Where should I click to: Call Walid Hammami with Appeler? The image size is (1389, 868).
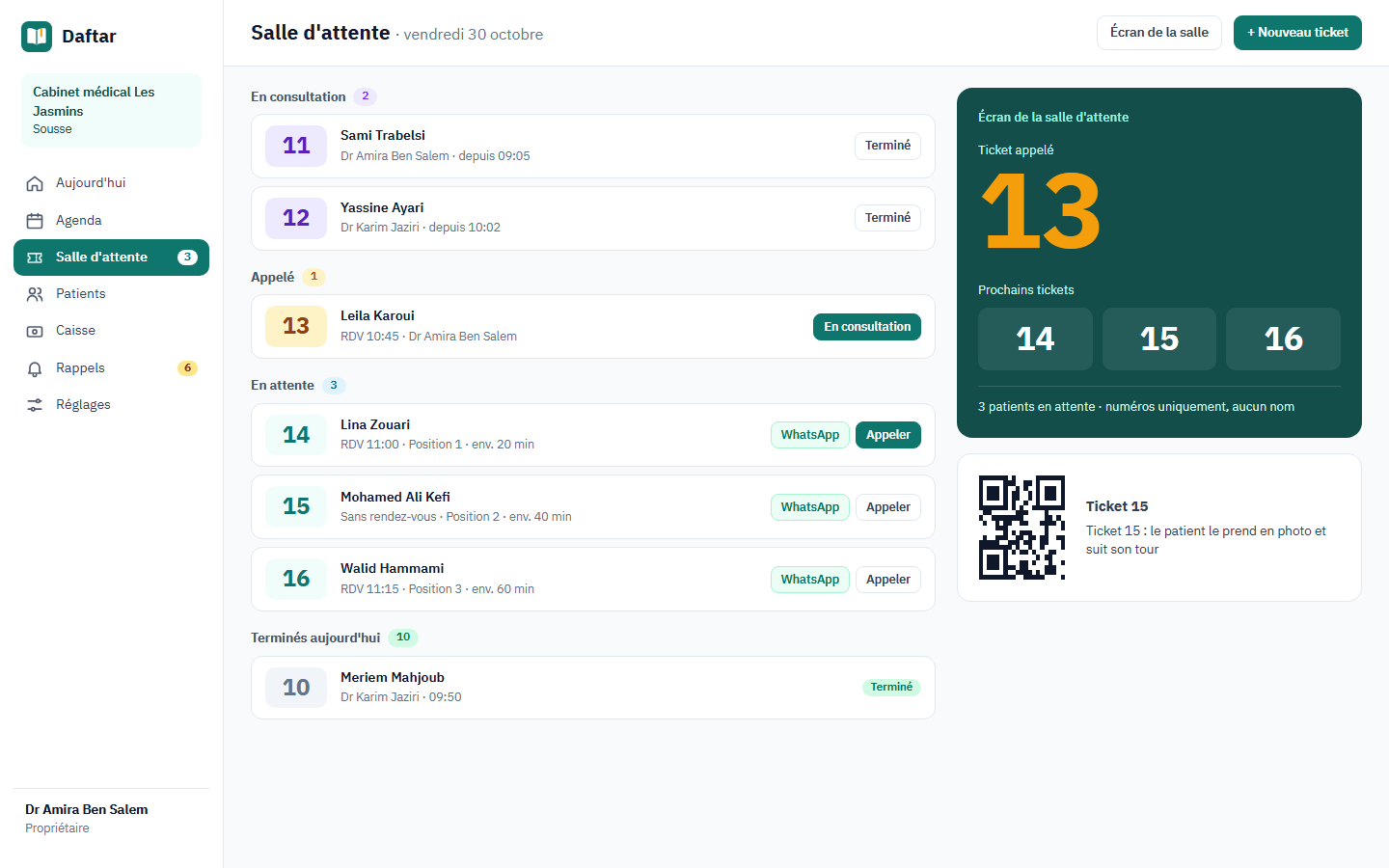(888, 580)
